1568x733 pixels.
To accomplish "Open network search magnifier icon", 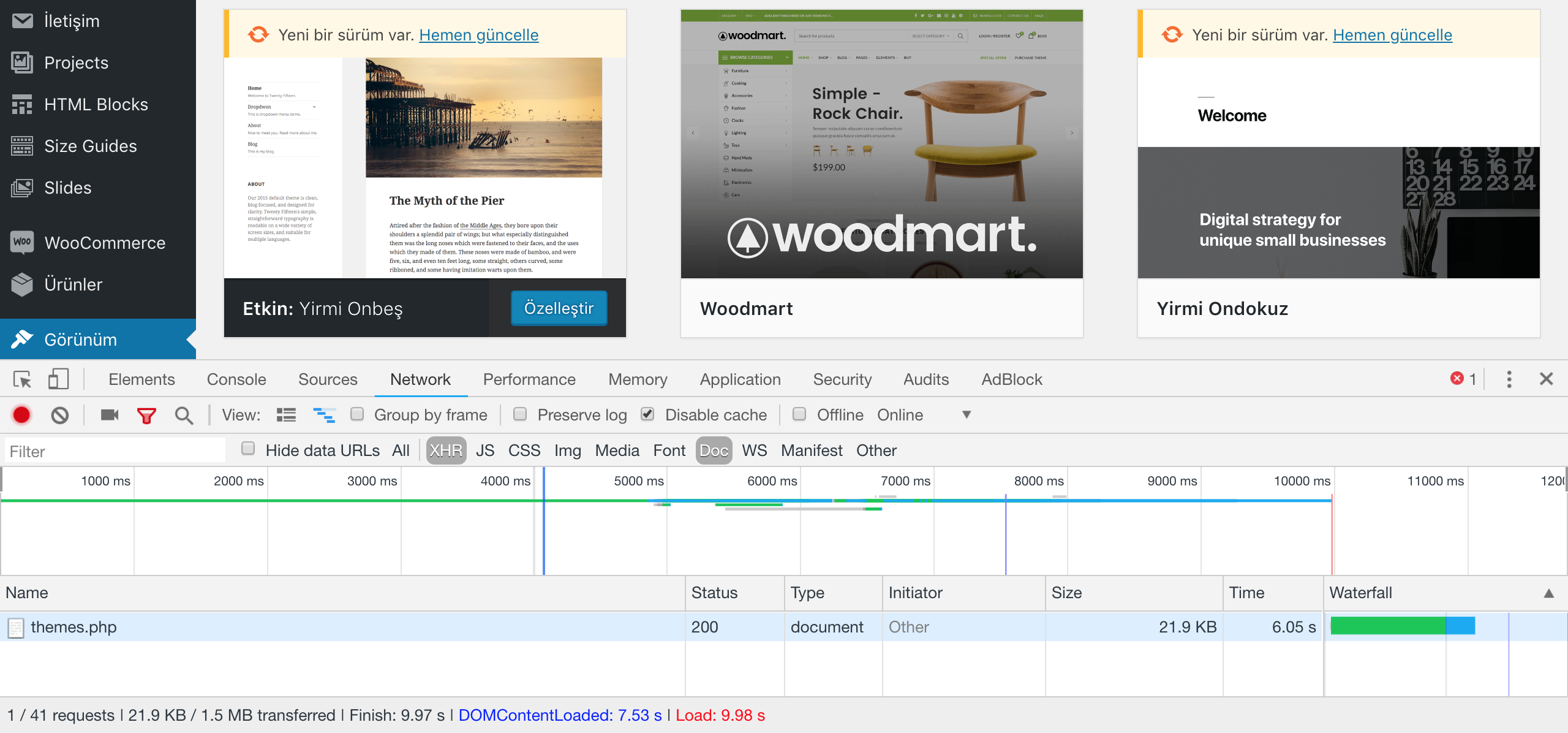I will [184, 415].
